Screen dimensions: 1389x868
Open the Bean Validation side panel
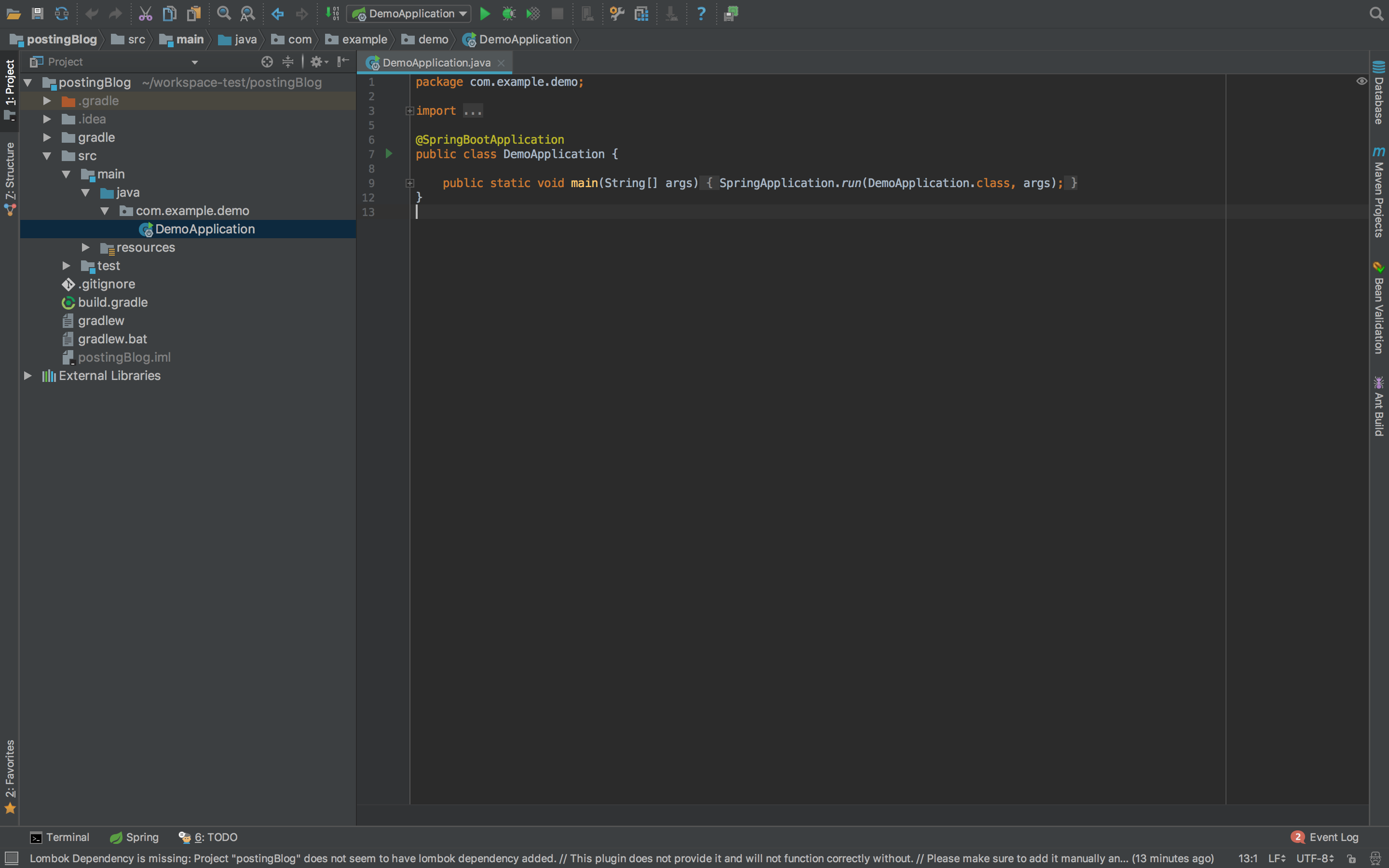[x=1379, y=308]
